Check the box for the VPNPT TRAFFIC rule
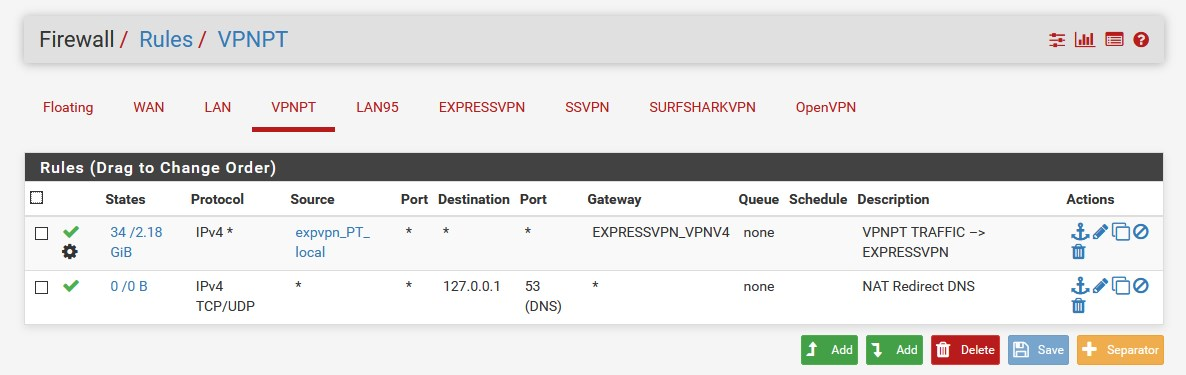This screenshot has width=1186, height=375. [42, 234]
